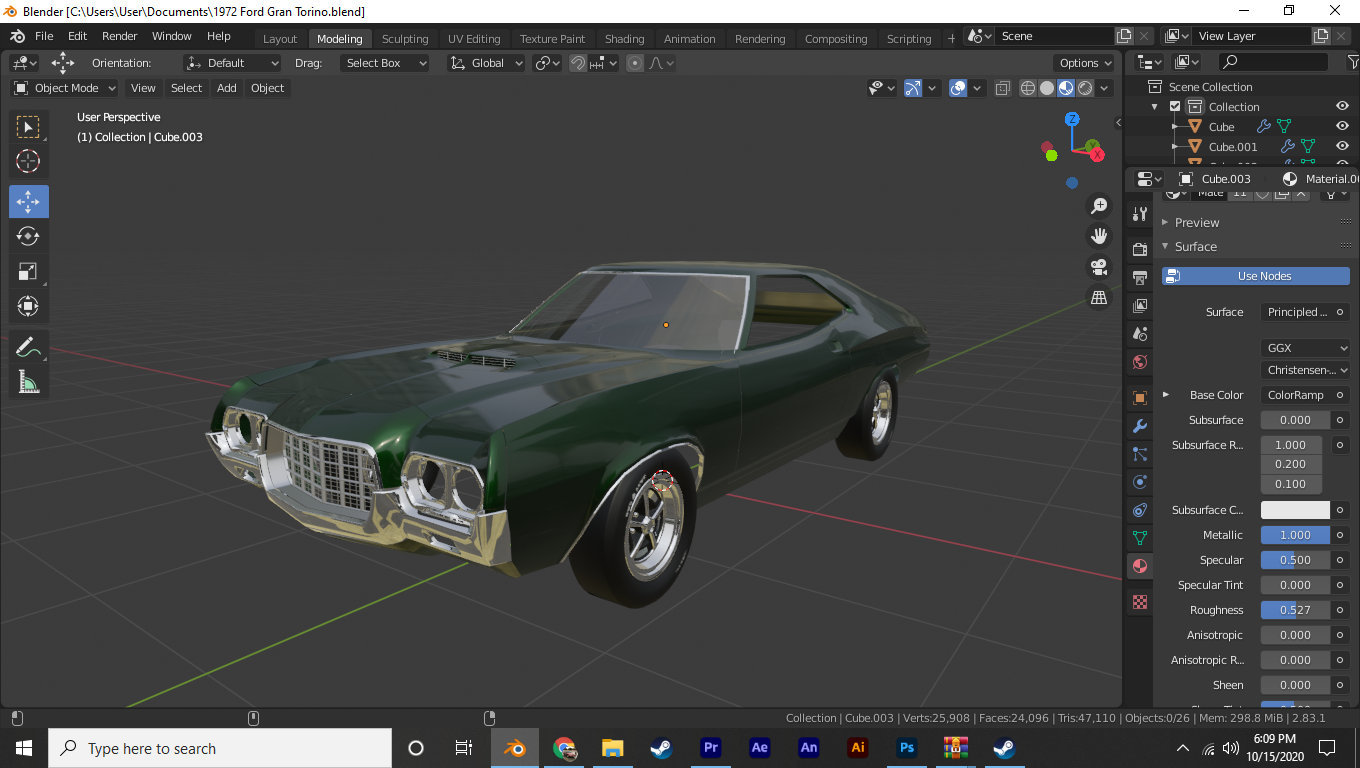Open the Particles properties tab

1139,453
